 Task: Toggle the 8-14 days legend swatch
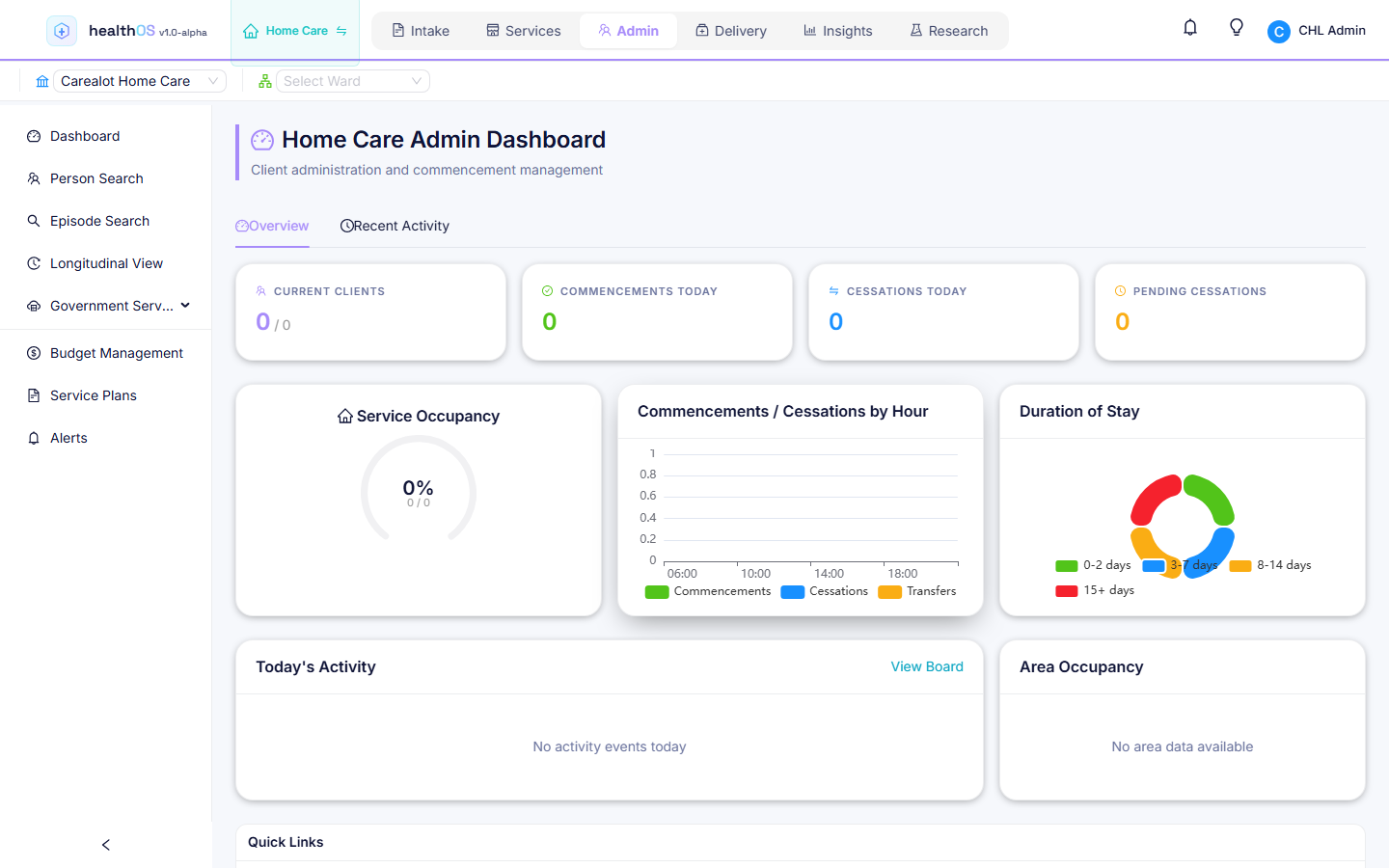pos(1240,566)
